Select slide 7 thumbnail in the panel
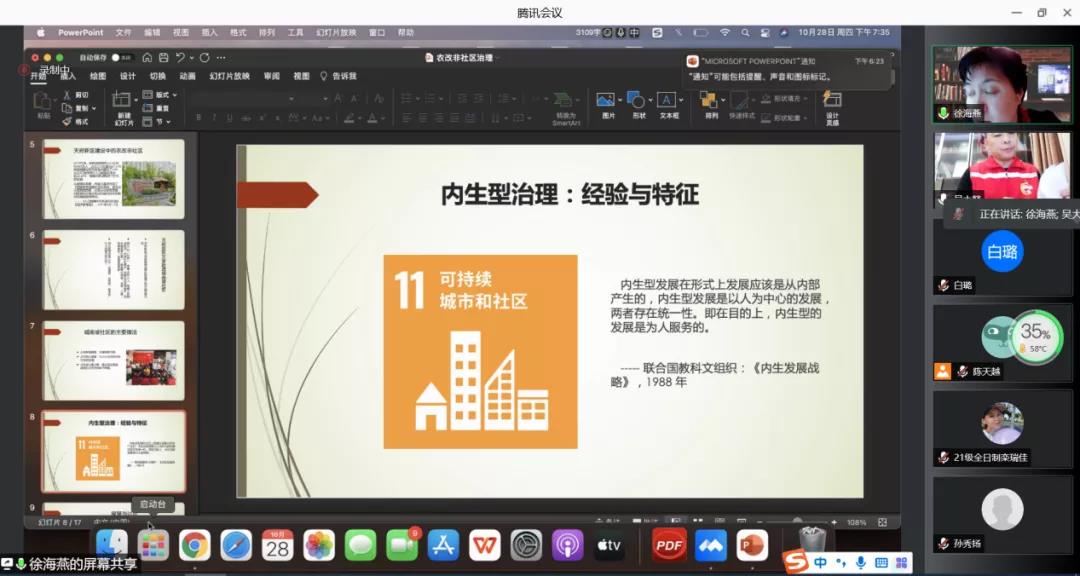This screenshot has height=576, width=1080. pos(114,360)
